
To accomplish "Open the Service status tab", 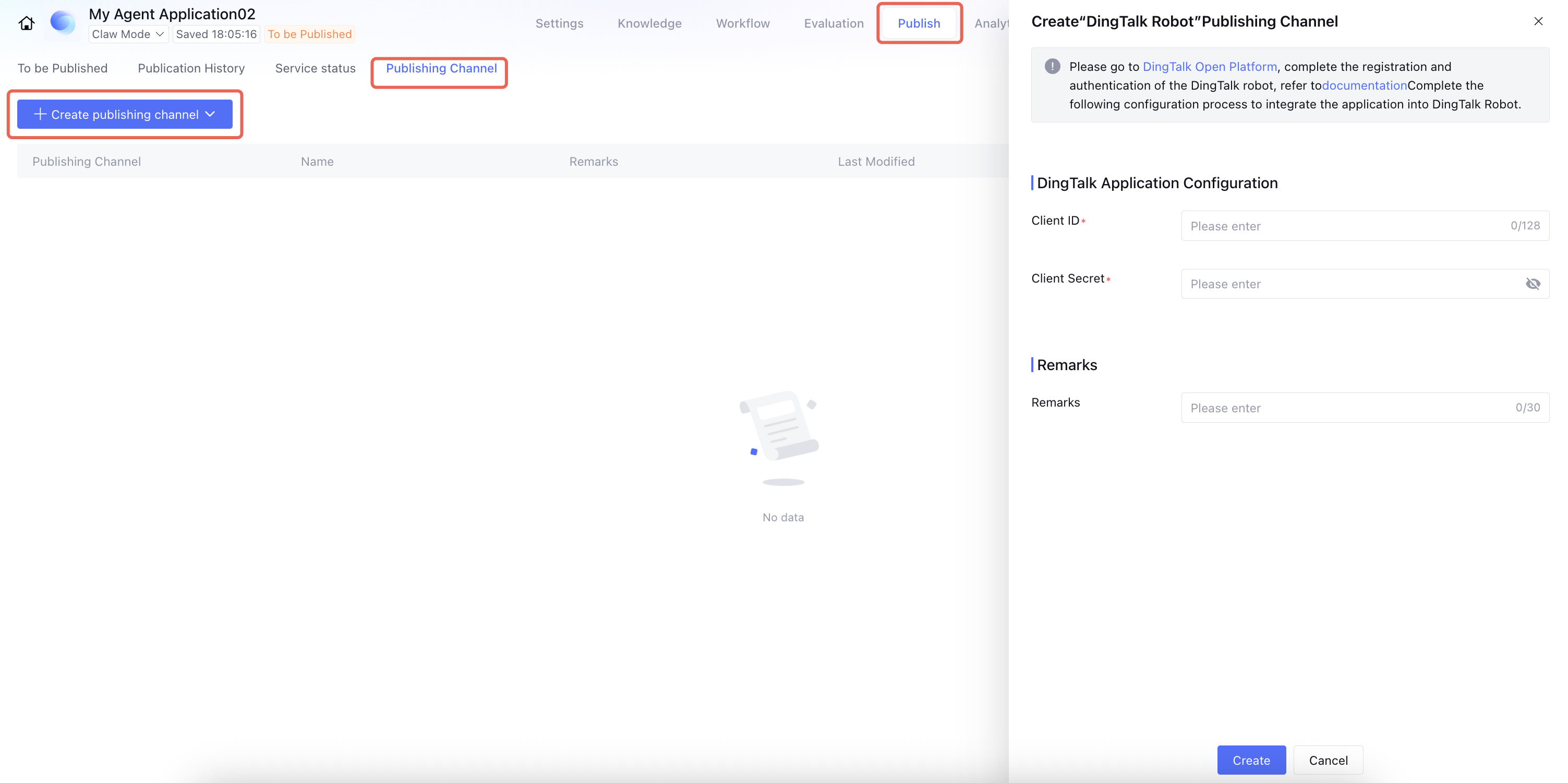I will pos(315,68).
